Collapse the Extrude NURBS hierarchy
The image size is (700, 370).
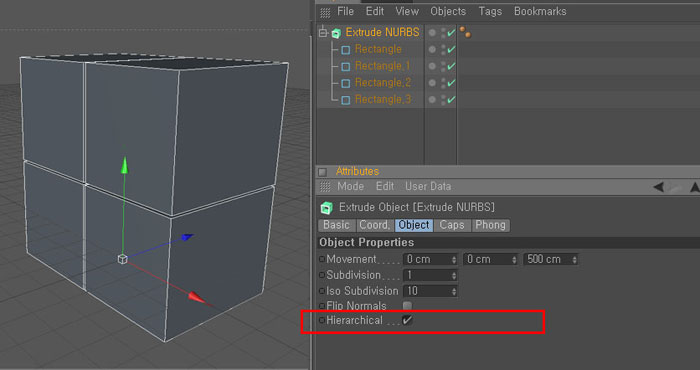[323, 33]
